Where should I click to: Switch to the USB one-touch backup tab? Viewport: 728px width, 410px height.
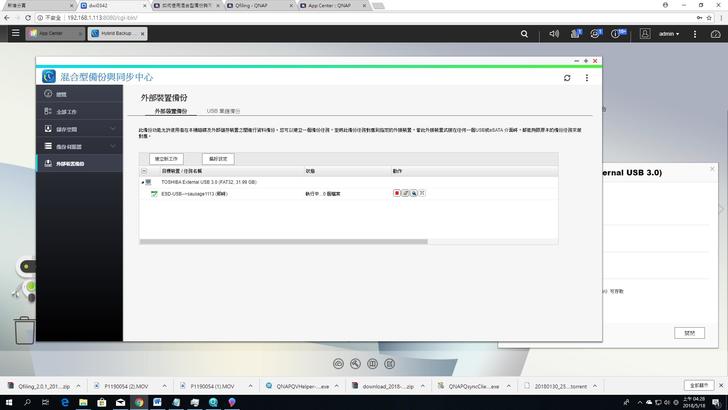223,111
